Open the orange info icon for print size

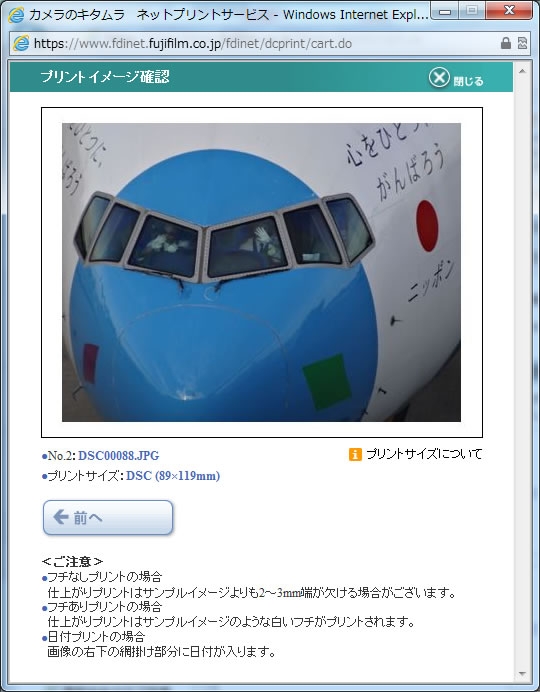pos(355,454)
